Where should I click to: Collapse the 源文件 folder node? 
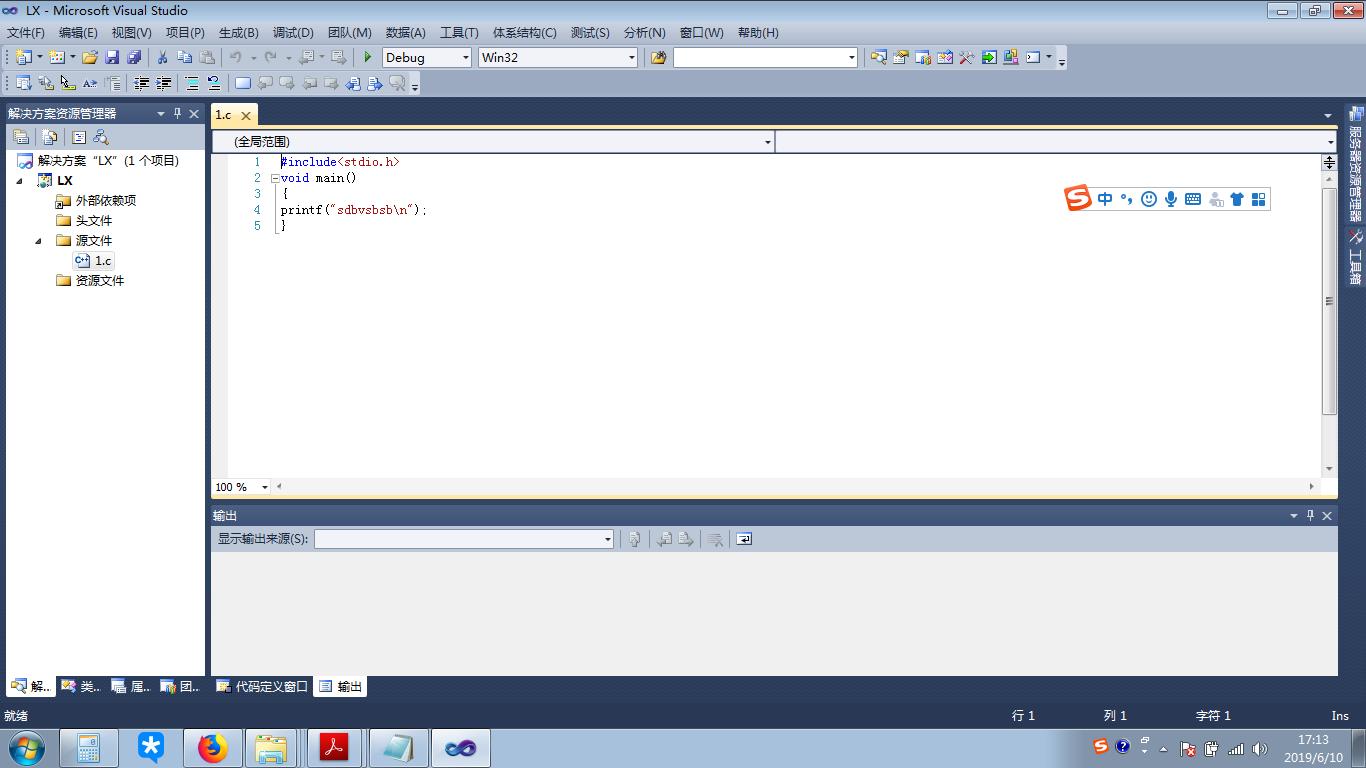click(39, 241)
